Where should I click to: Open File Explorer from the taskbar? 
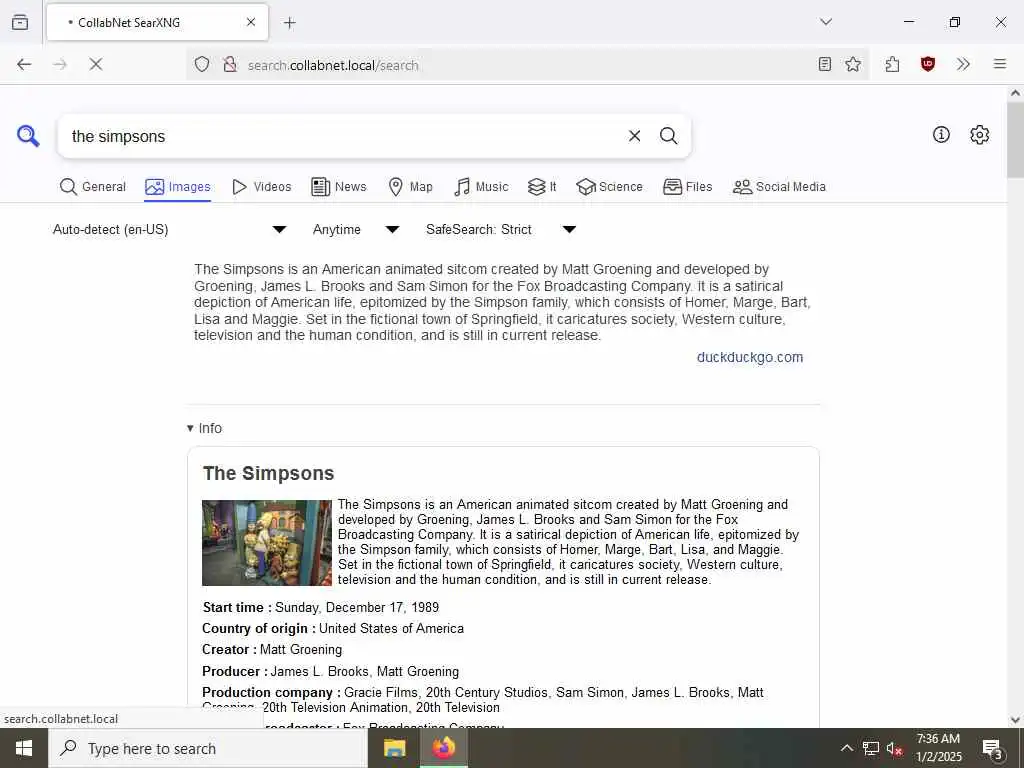[394, 748]
